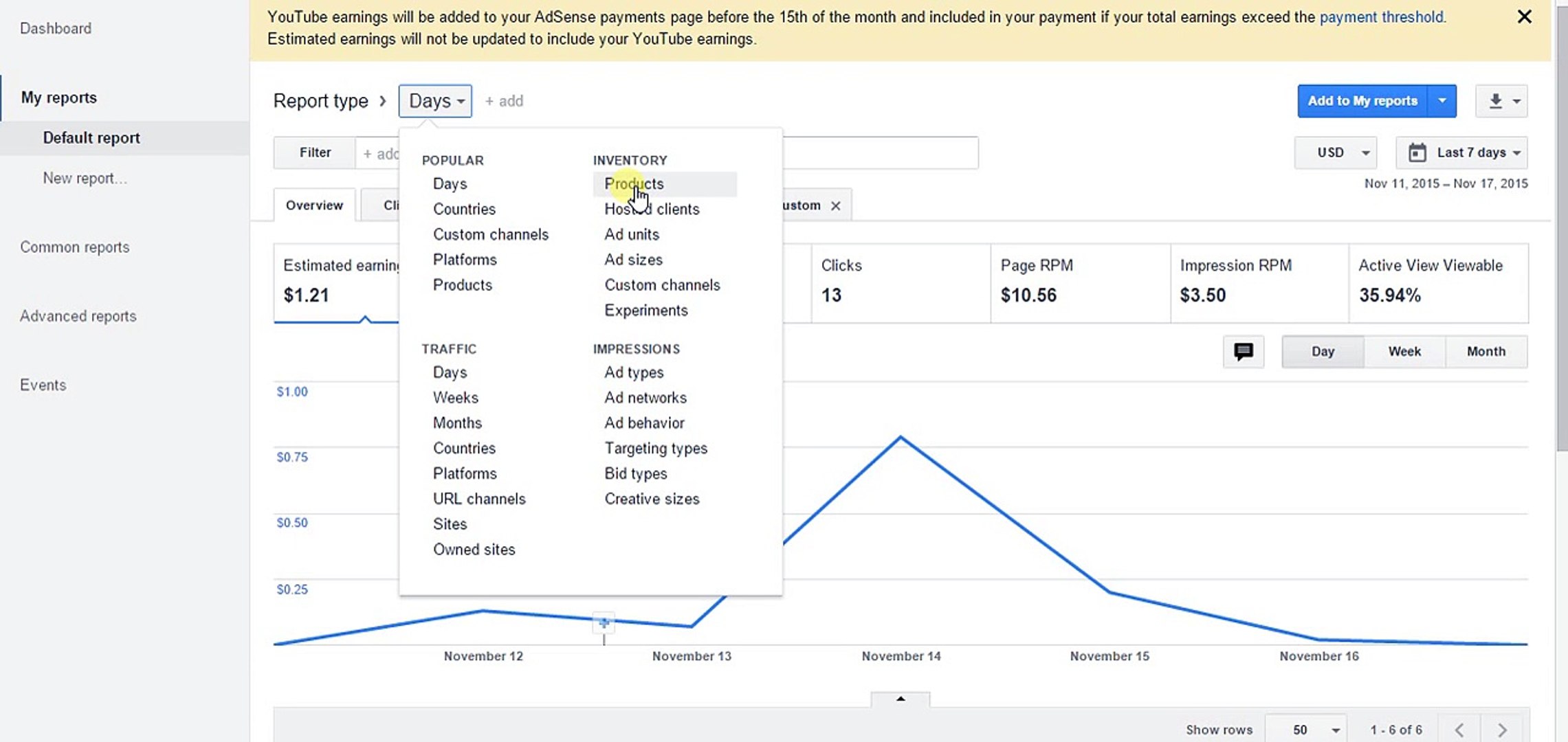1568x742 pixels.
Task: Select Custom channels under Popular
Action: tap(491, 234)
